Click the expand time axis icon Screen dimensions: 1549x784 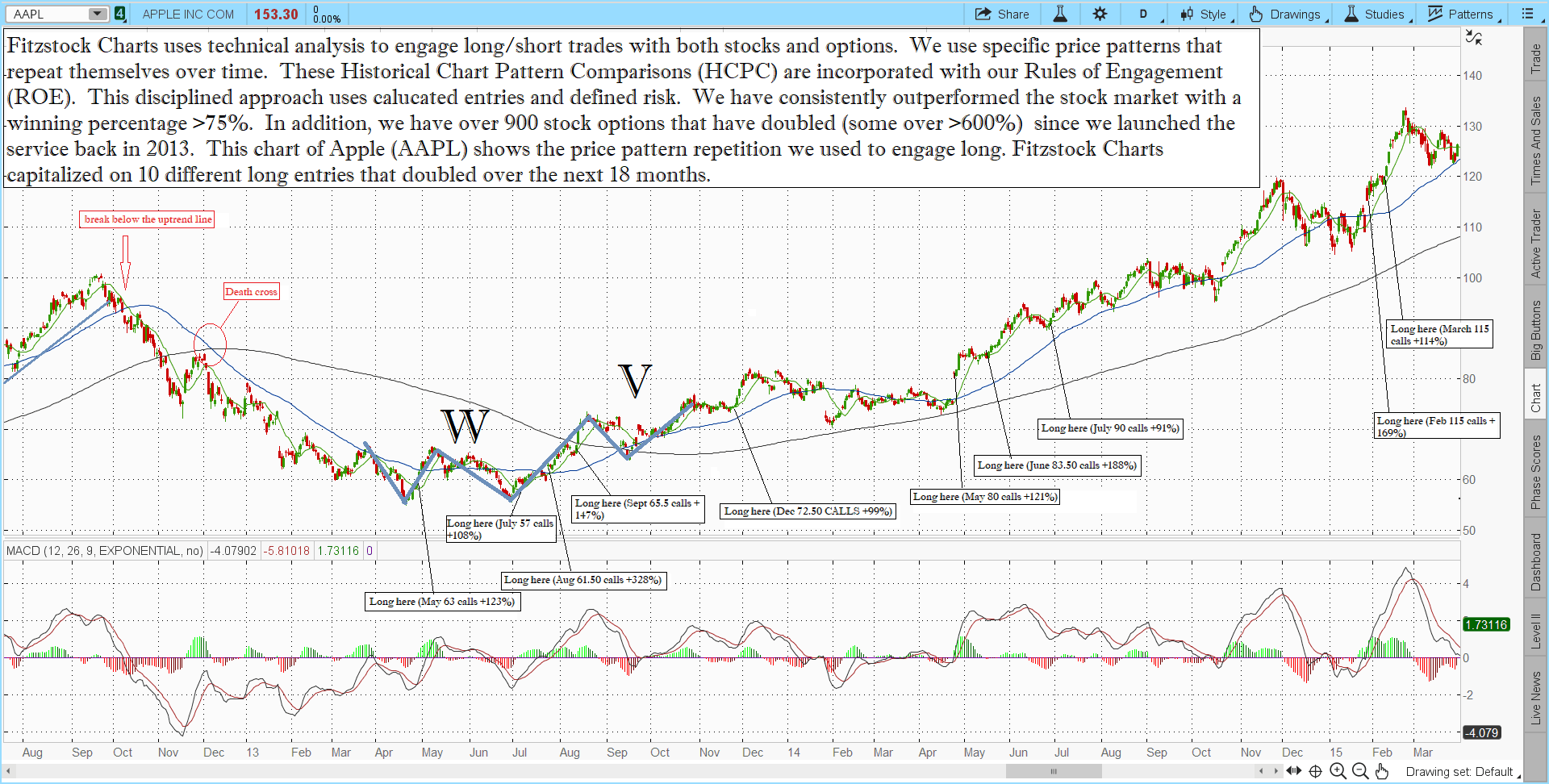1293,771
